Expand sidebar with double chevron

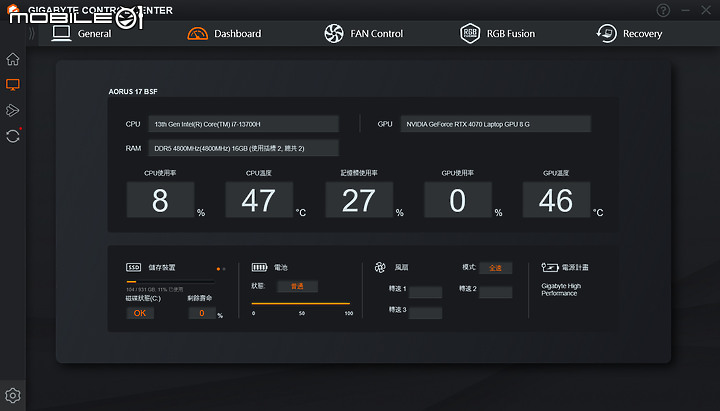(x=32, y=34)
